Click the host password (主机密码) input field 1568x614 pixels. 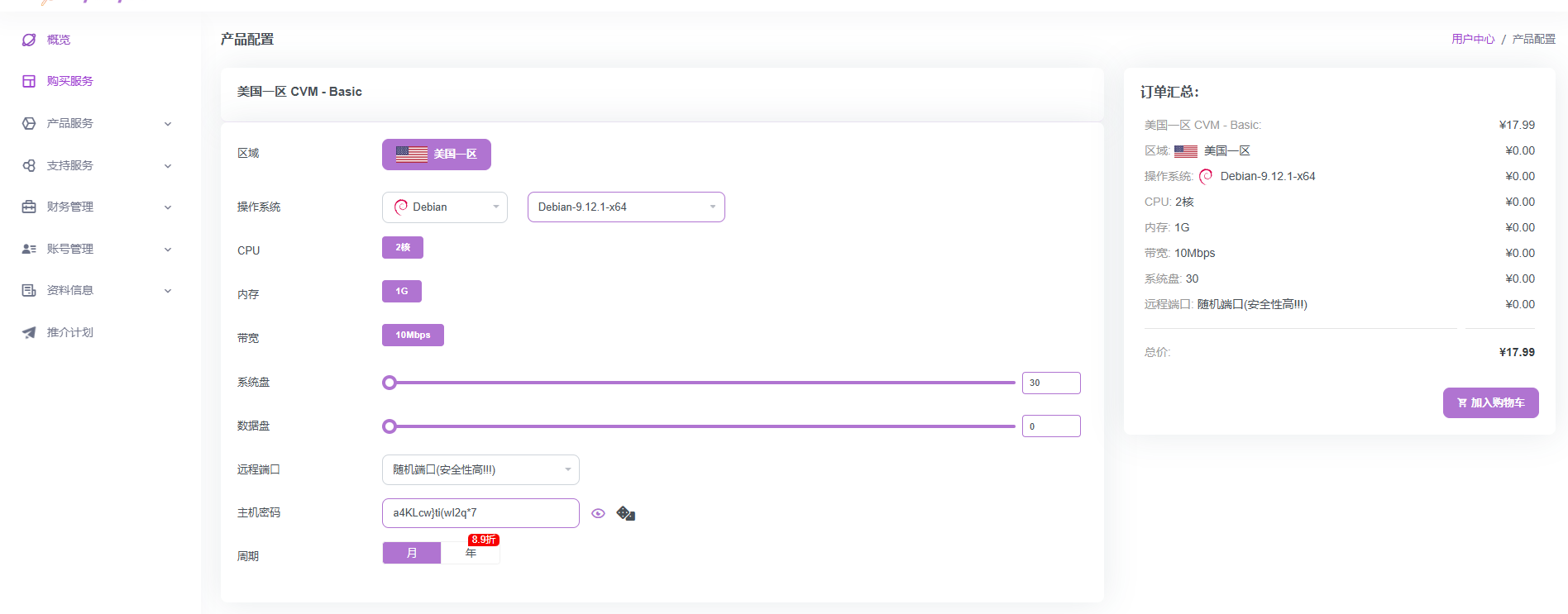click(480, 513)
